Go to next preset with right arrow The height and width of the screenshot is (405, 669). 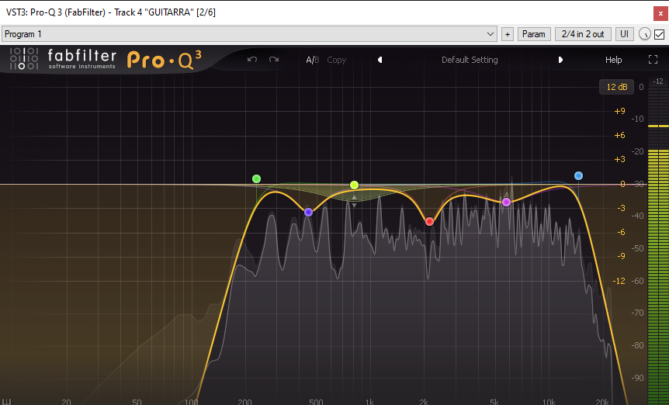561,60
